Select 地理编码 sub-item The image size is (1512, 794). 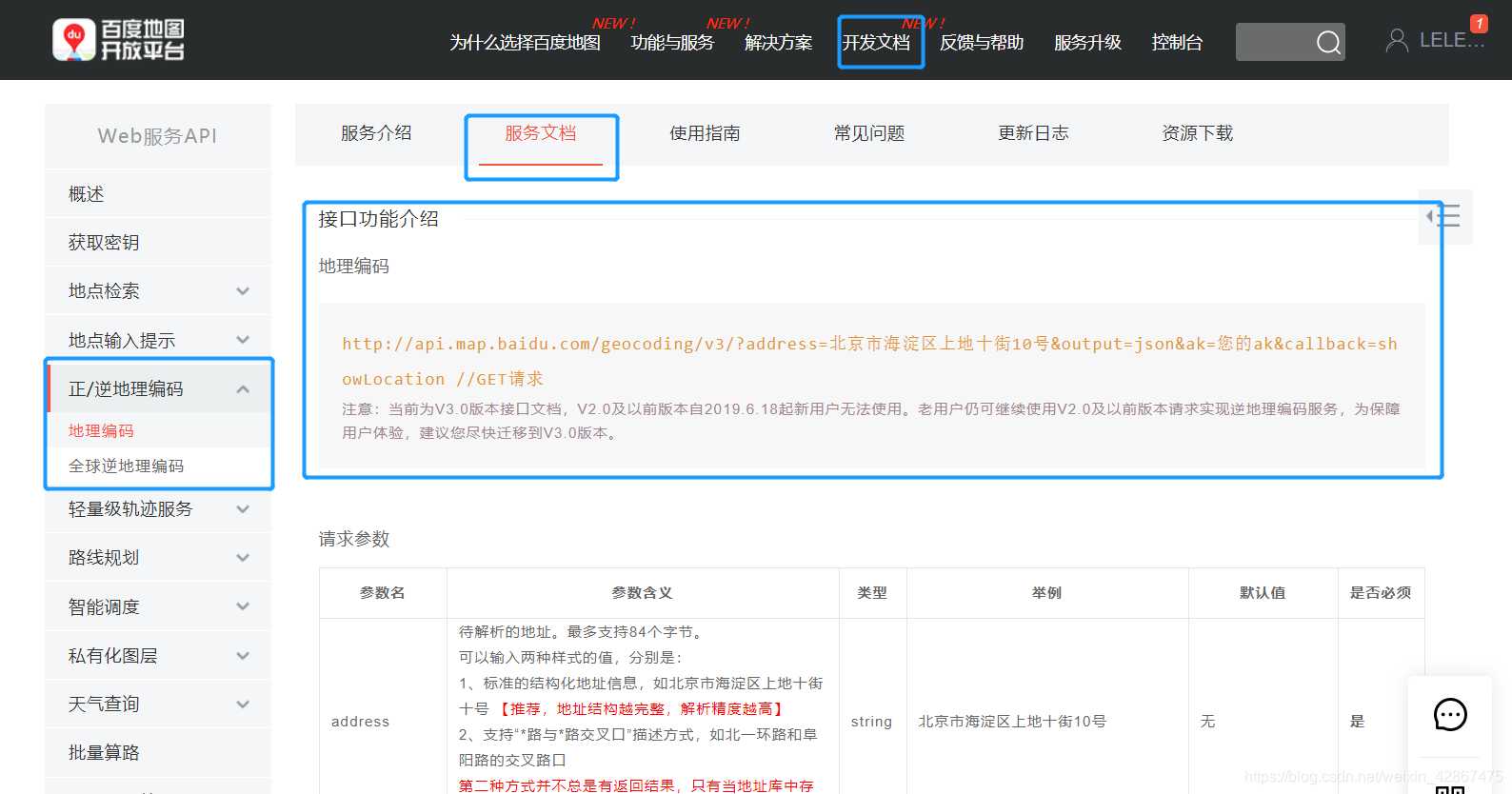[x=101, y=430]
